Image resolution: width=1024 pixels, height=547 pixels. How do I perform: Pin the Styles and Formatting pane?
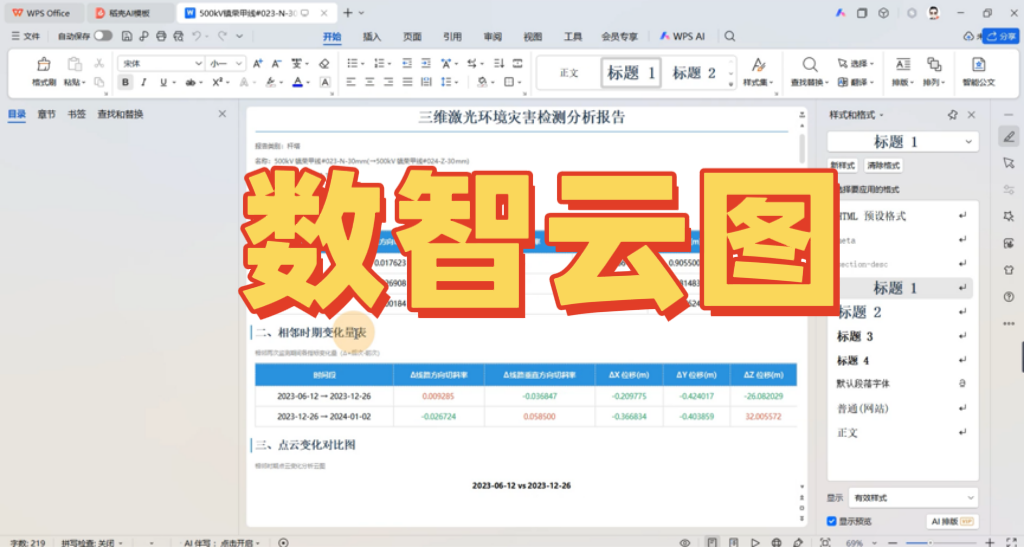(x=952, y=115)
